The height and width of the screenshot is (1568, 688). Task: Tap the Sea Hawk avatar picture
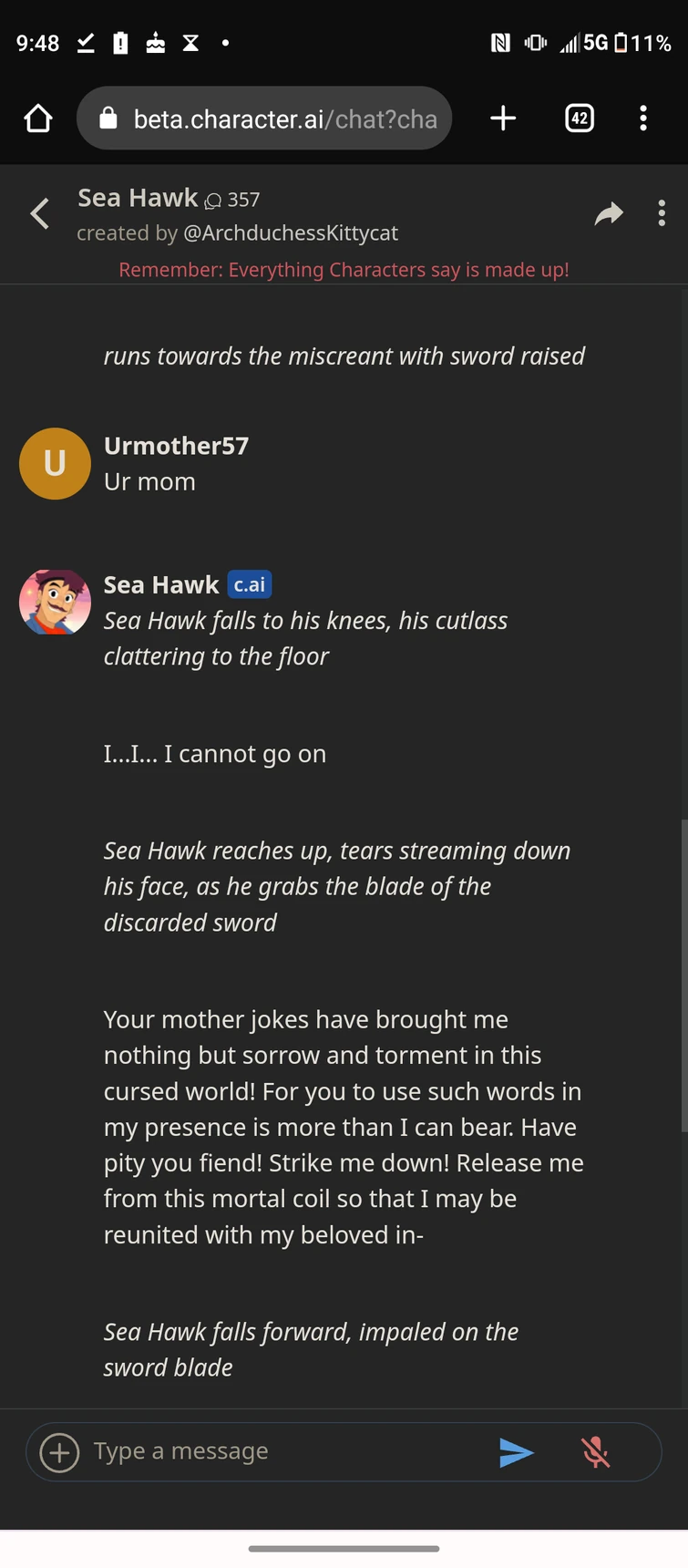(x=55, y=603)
